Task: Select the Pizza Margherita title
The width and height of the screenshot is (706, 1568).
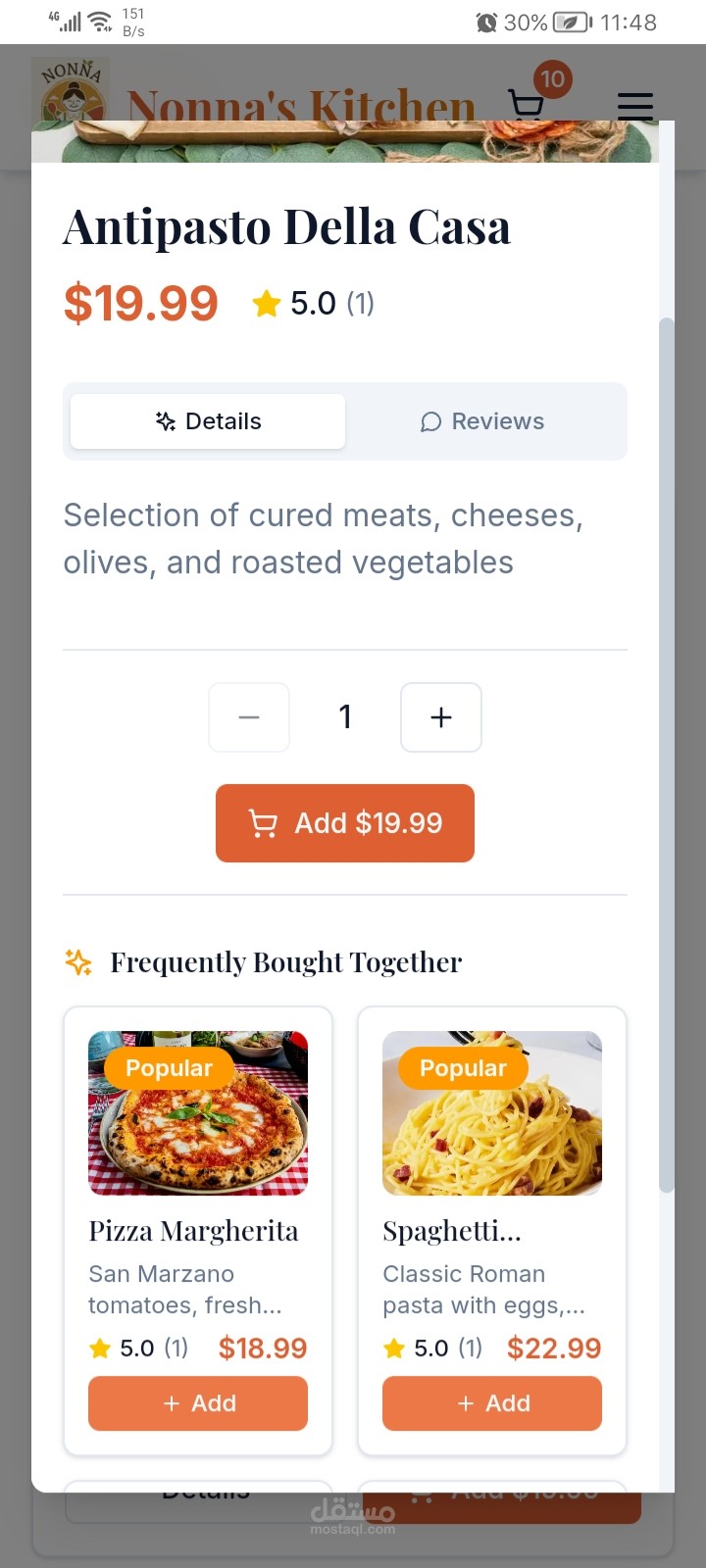Action: point(193,1231)
